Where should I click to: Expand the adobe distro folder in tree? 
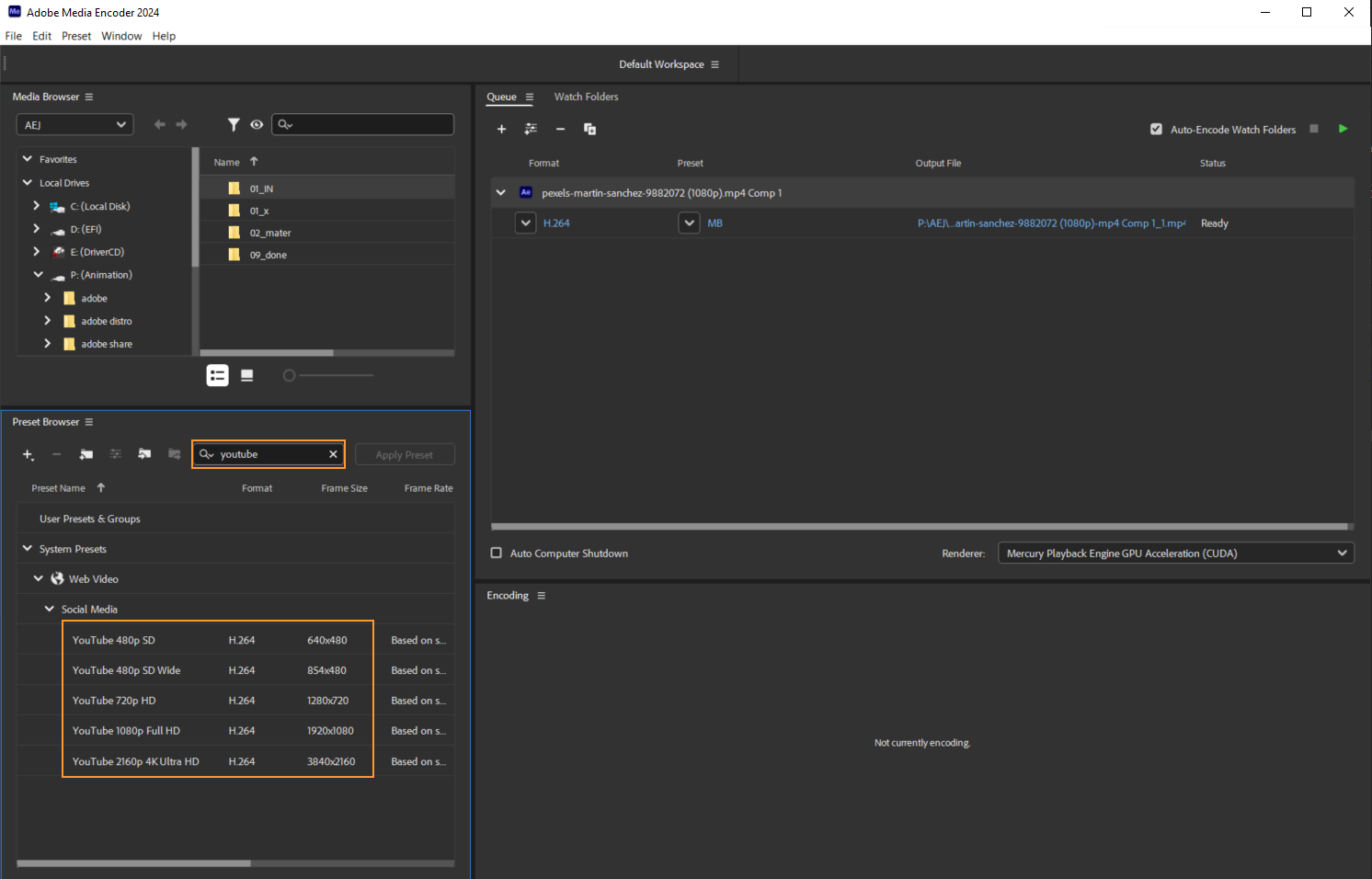tap(48, 321)
